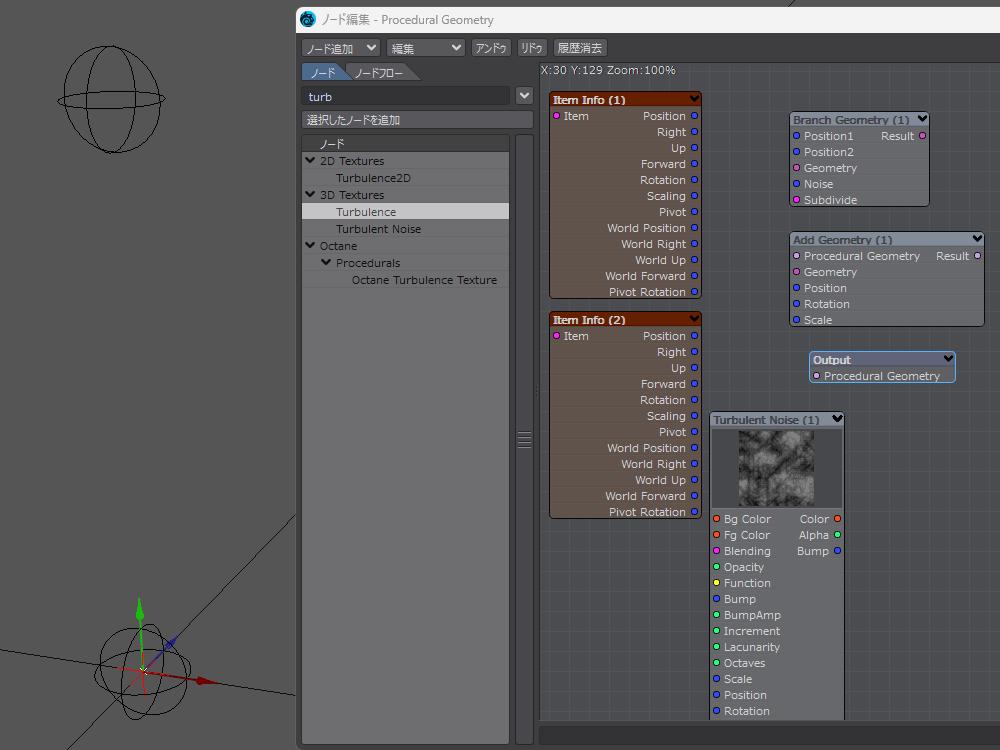The height and width of the screenshot is (750, 1000).
Task: Click Opacity input port on Turbulent Noise
Action: 717,567
